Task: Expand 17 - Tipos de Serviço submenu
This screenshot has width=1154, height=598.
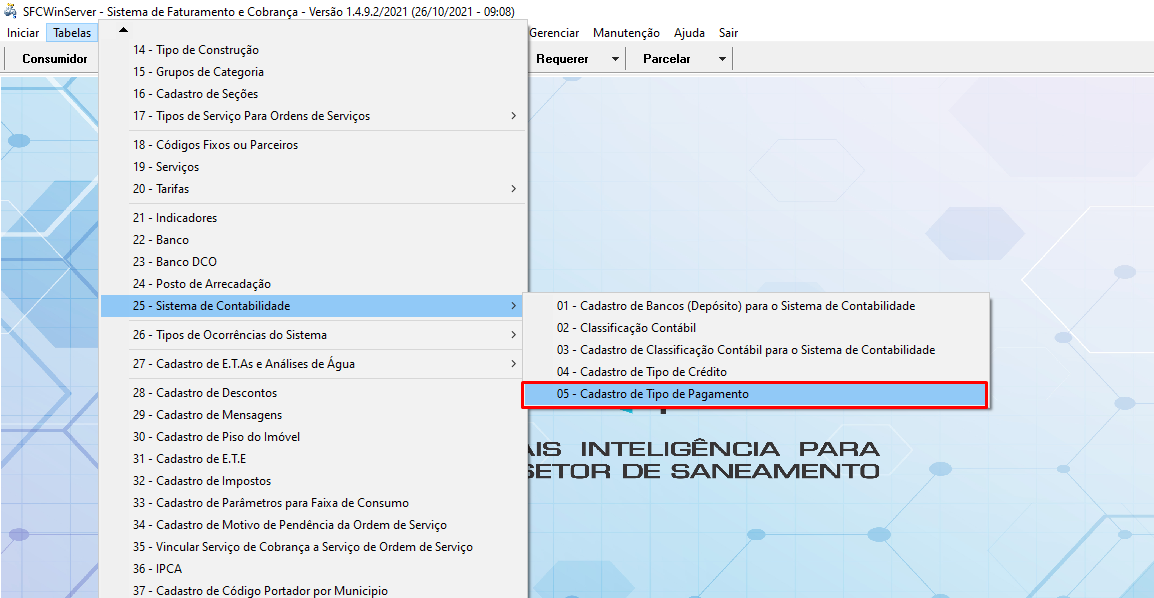Action: point(513,116)
